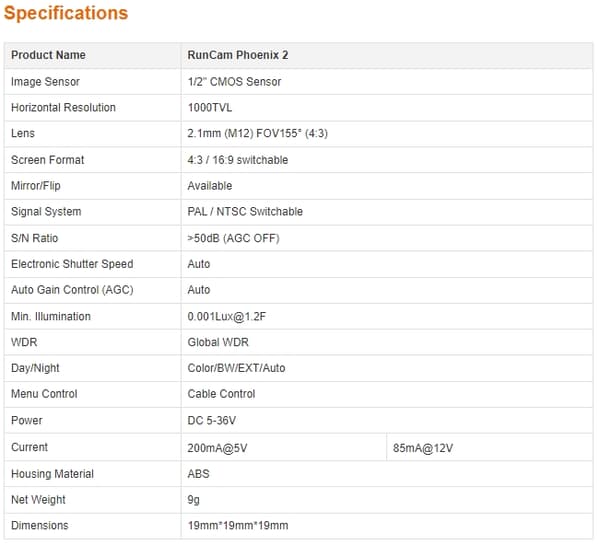The image size is (600, 545).
Task: Select the 4:3 / 16:9 switchable cell
Action: pos(387,160)
